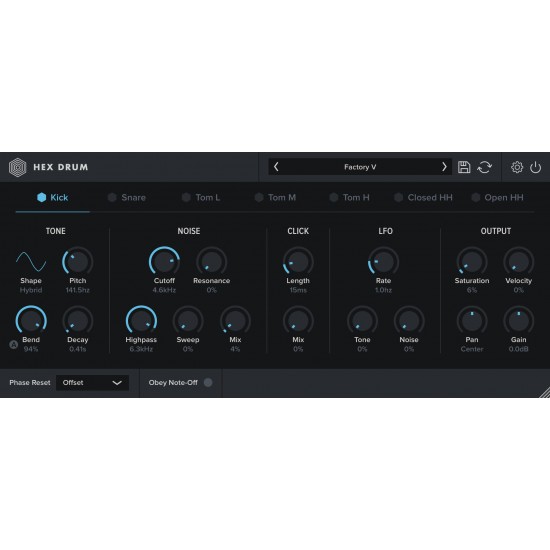Click the Tone Bend knob
550x550 pixels.
[x=31, y=321]
